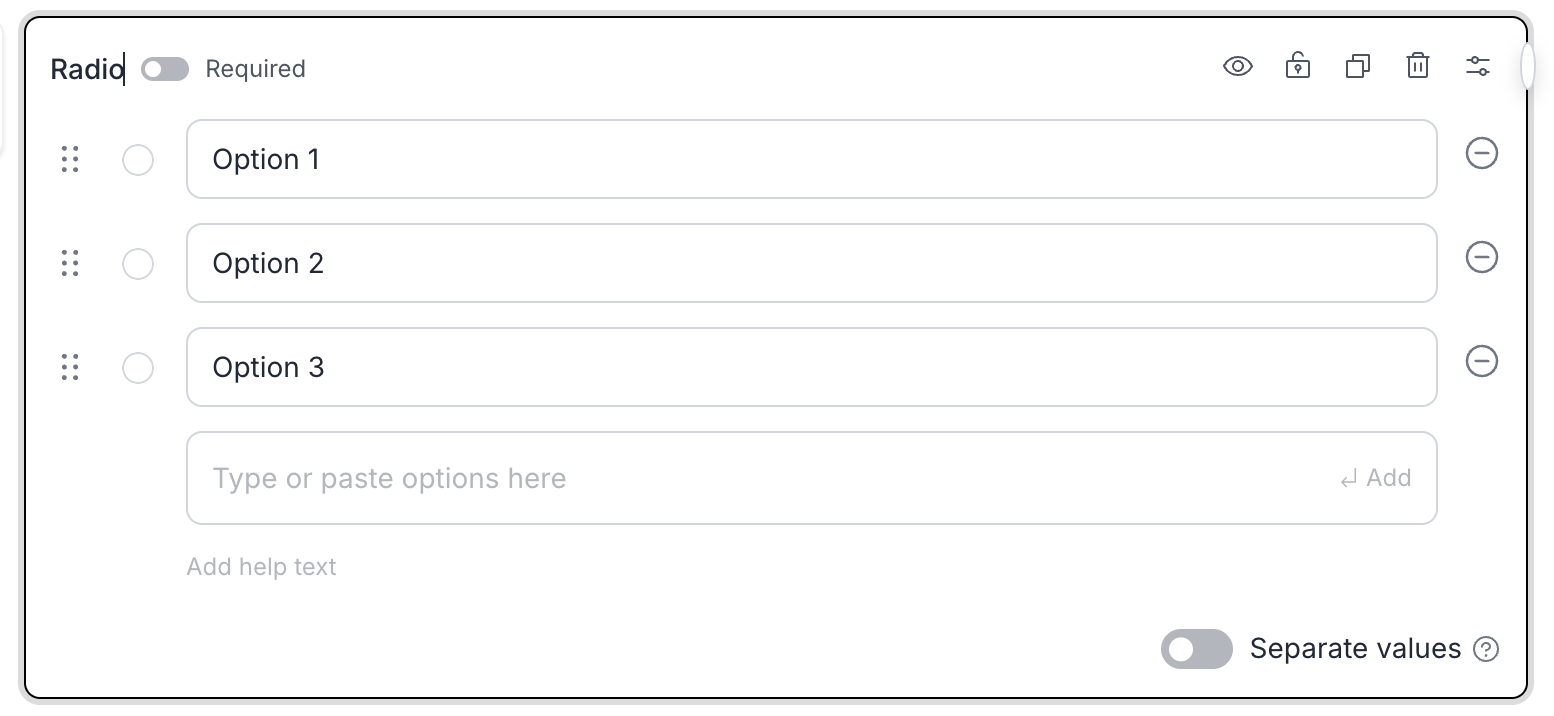Click the lock icon in header
Screen dimensions: 1554x716
1298,67
